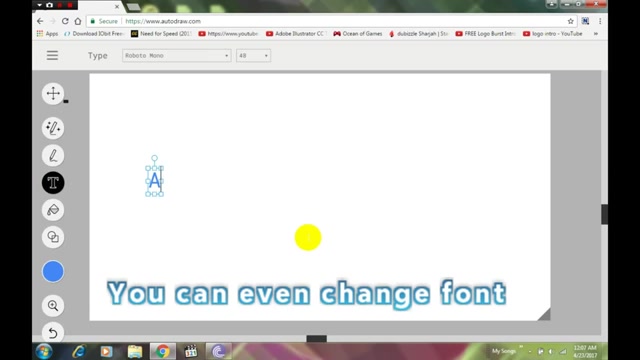Click the rotation handle above the text box
This screenshot has width=640, height=360.
(154, 158)
